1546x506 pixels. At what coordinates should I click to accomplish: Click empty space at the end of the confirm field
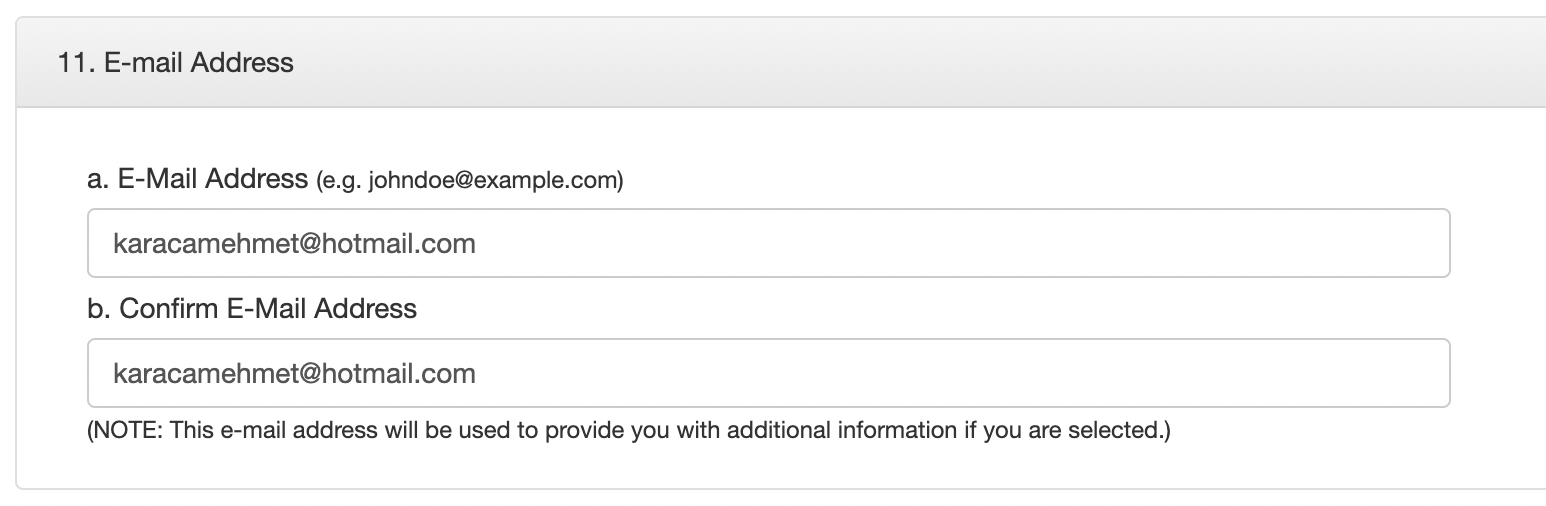(960, 373)
